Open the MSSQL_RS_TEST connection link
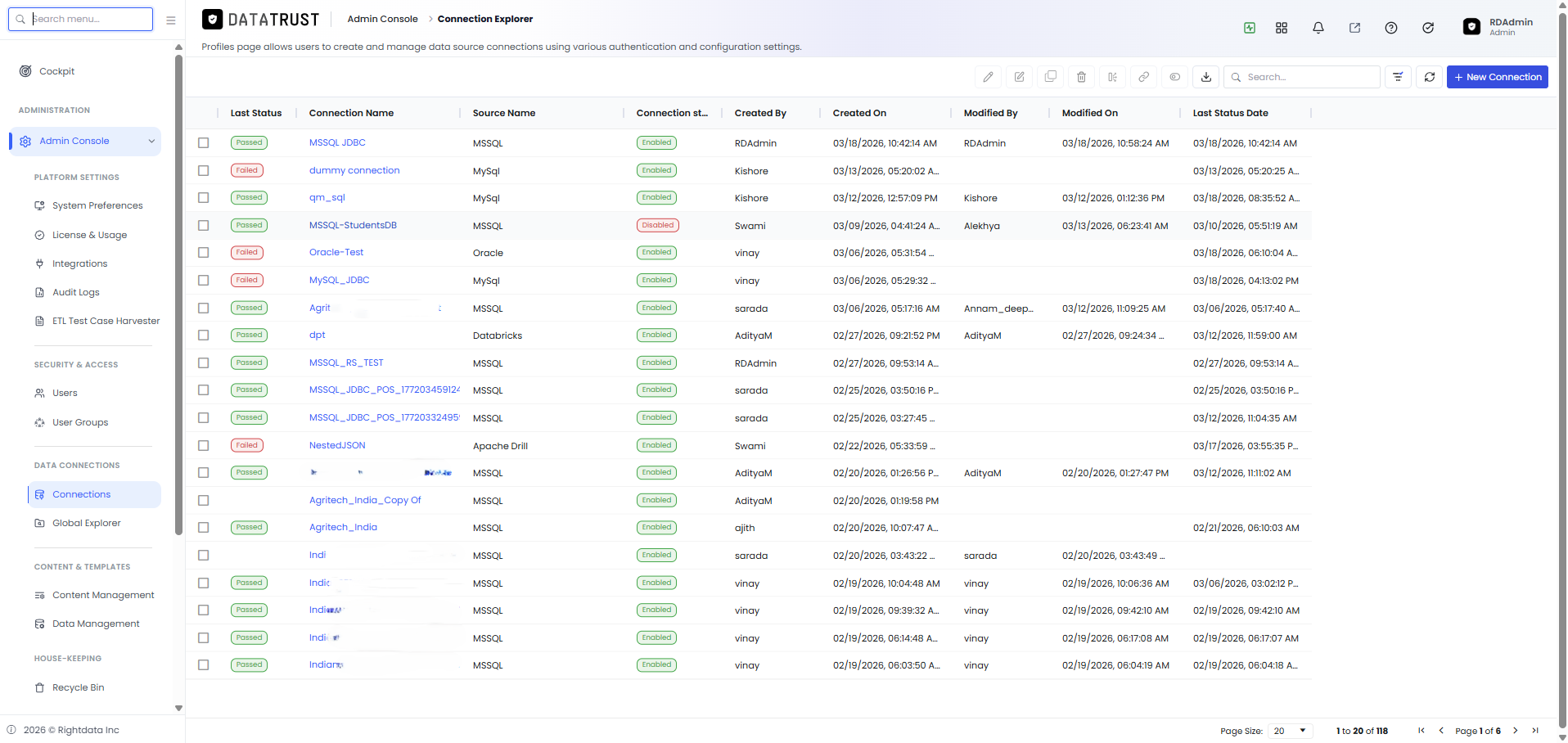 coord(346,363)
